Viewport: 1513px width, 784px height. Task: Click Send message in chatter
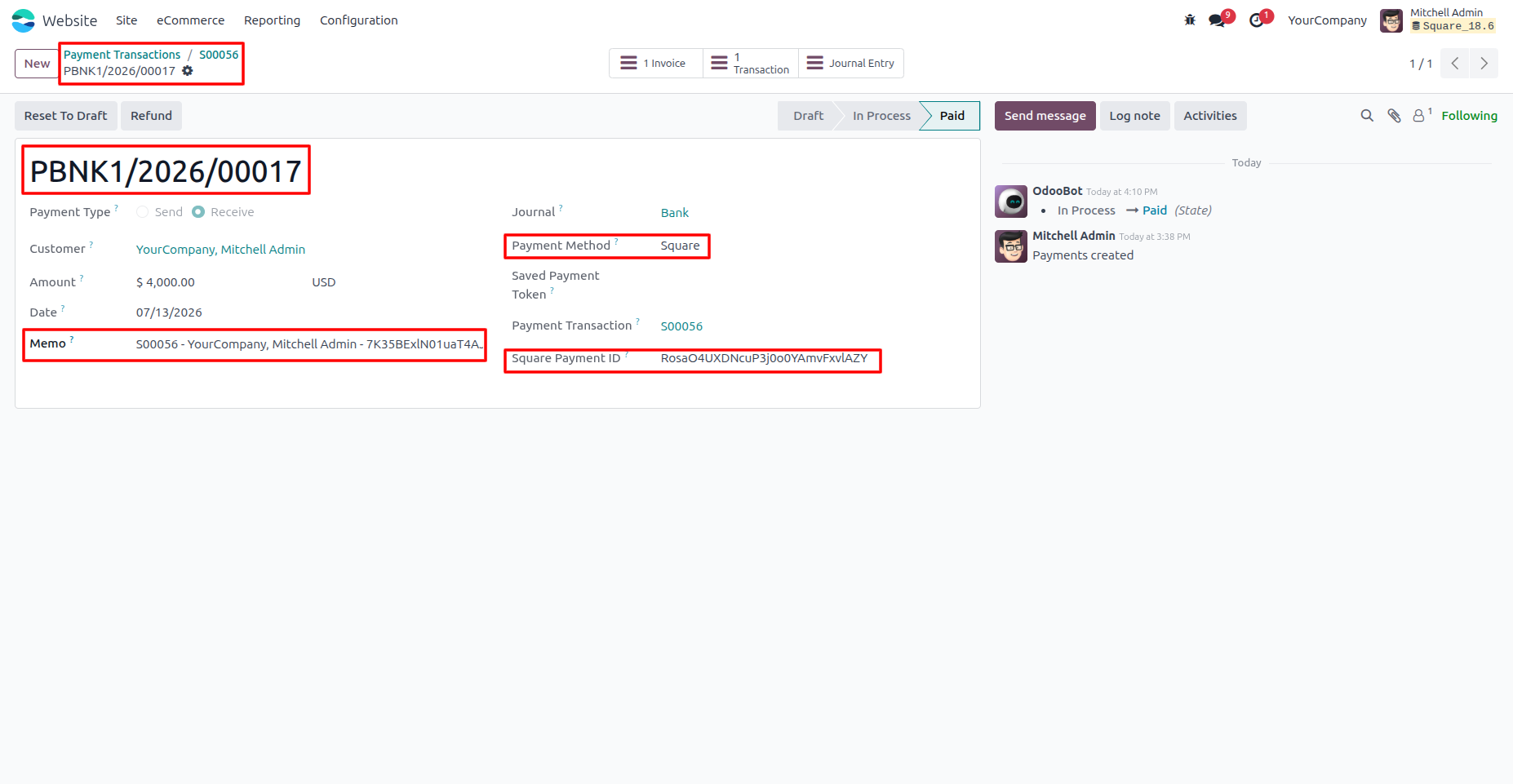click(1045, 116)
